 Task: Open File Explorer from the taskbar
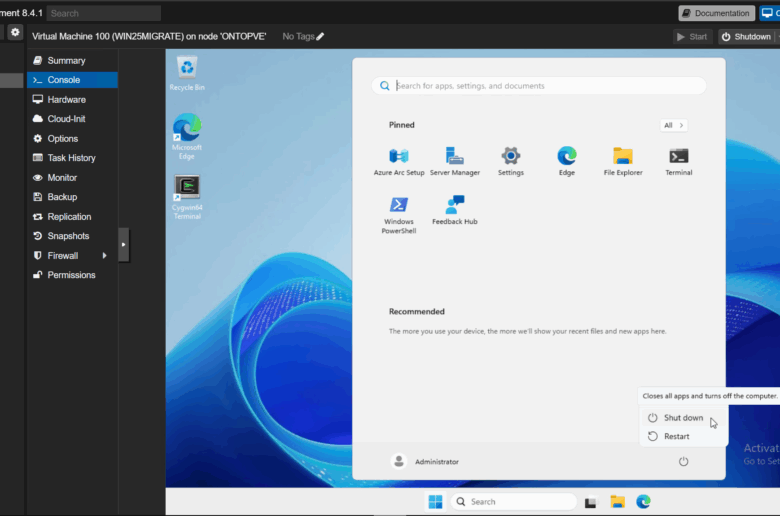tap(617, 502)
